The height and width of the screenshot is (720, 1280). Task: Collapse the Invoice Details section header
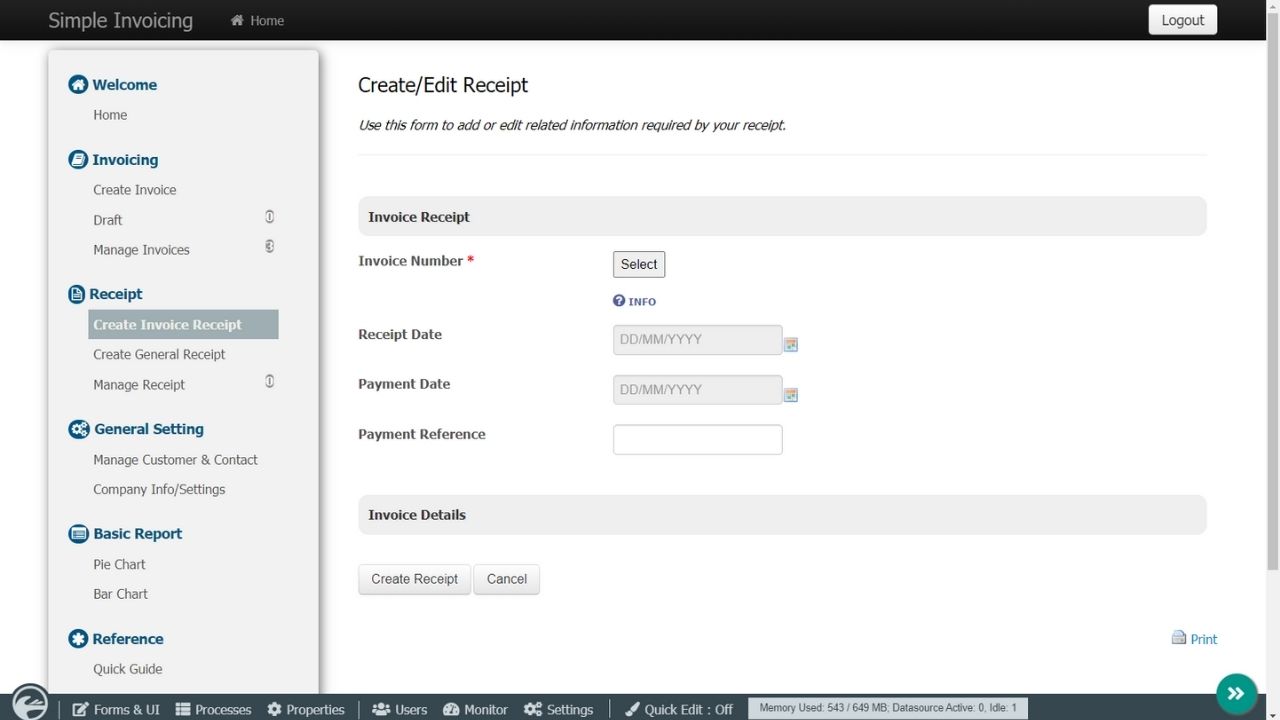tap(781, 515)
